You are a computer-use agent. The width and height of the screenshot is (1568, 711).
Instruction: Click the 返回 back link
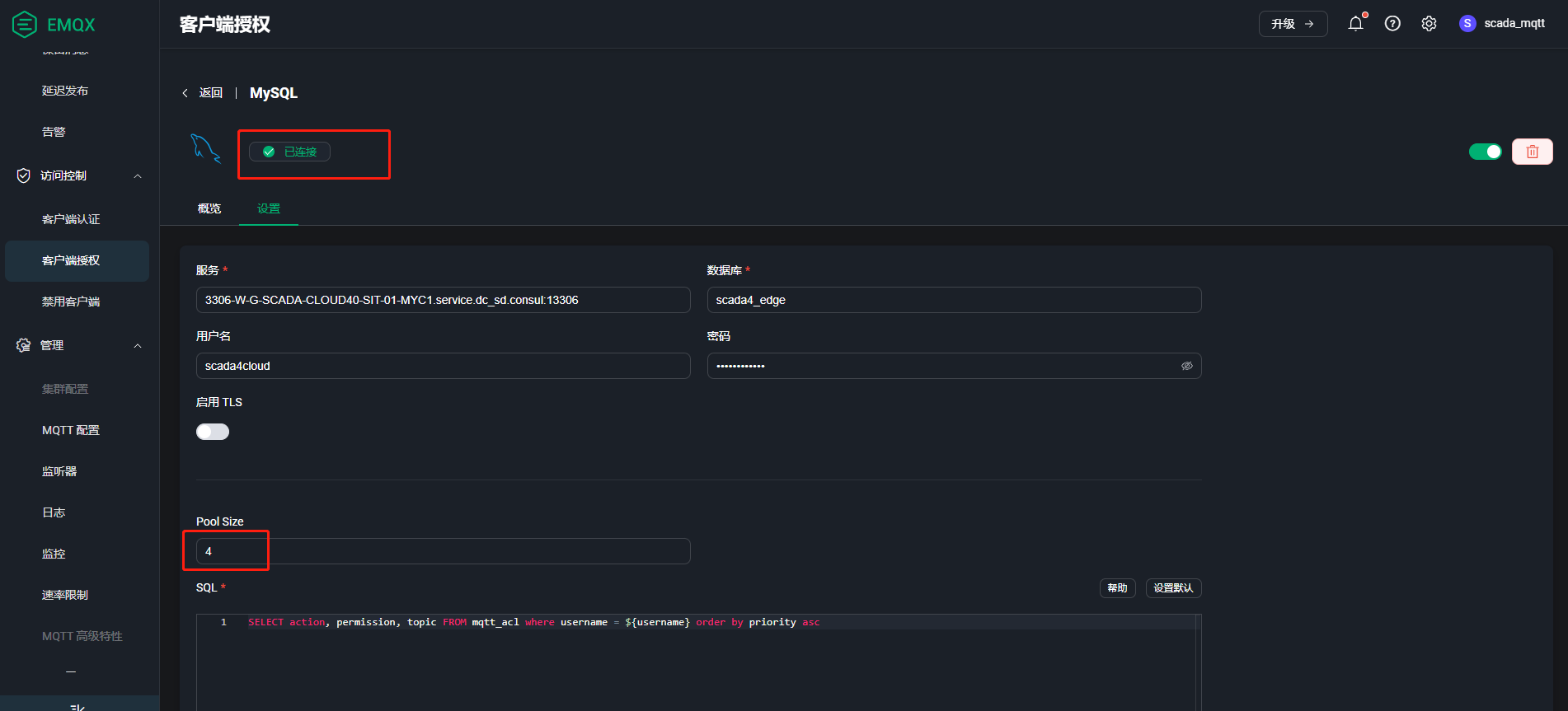tap(211, 93)
